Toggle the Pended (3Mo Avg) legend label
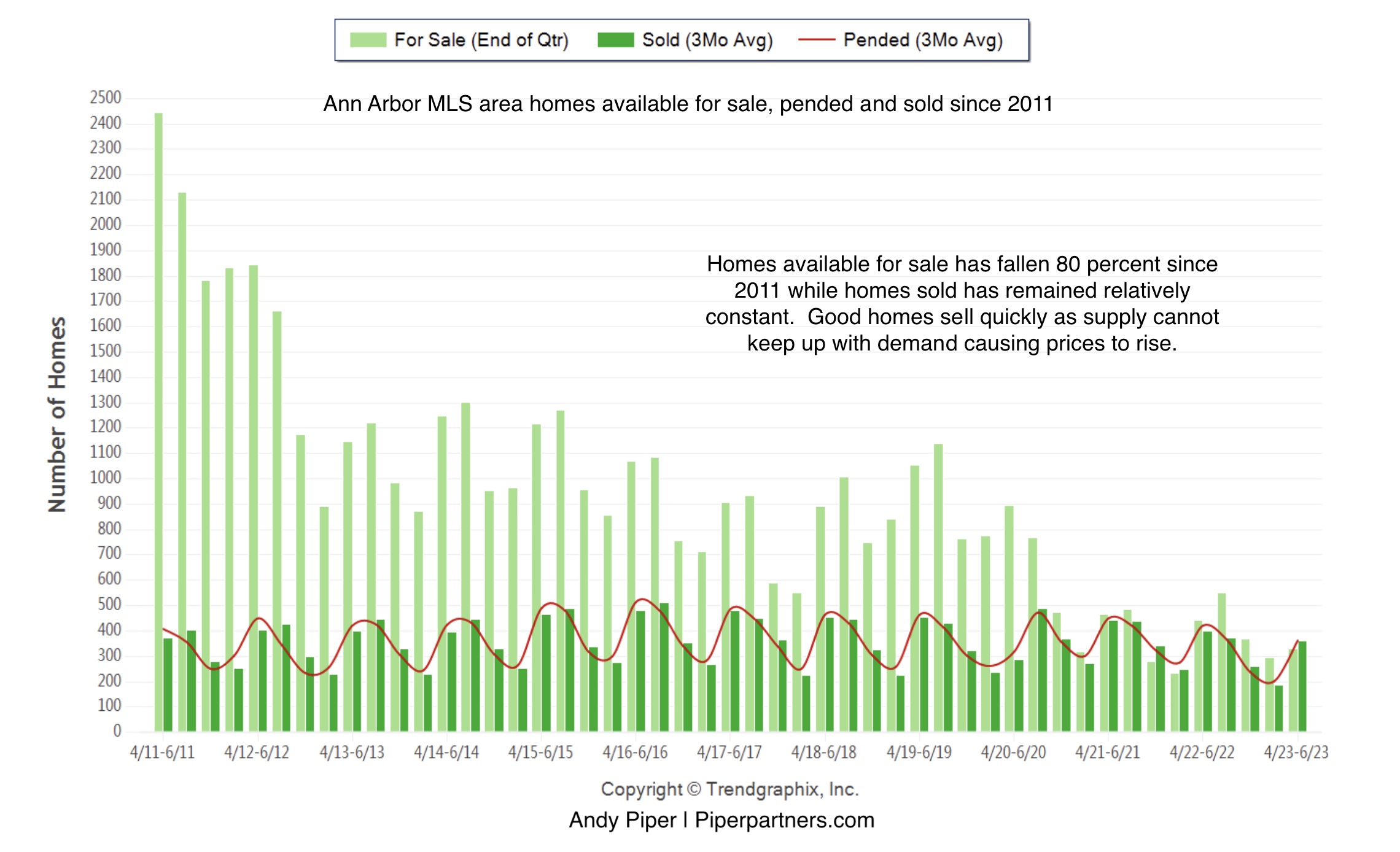Screen dimensions: 1400x852 coord(922,40)
